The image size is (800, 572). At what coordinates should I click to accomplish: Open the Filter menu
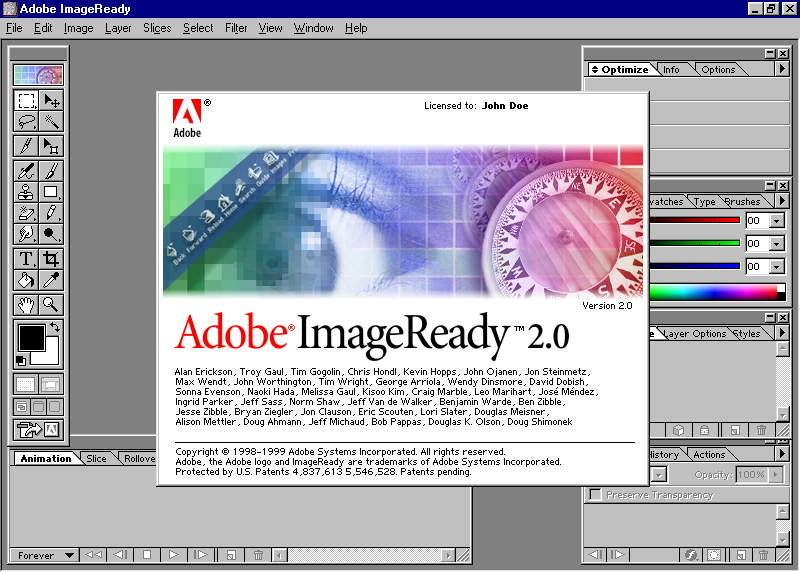236,28
